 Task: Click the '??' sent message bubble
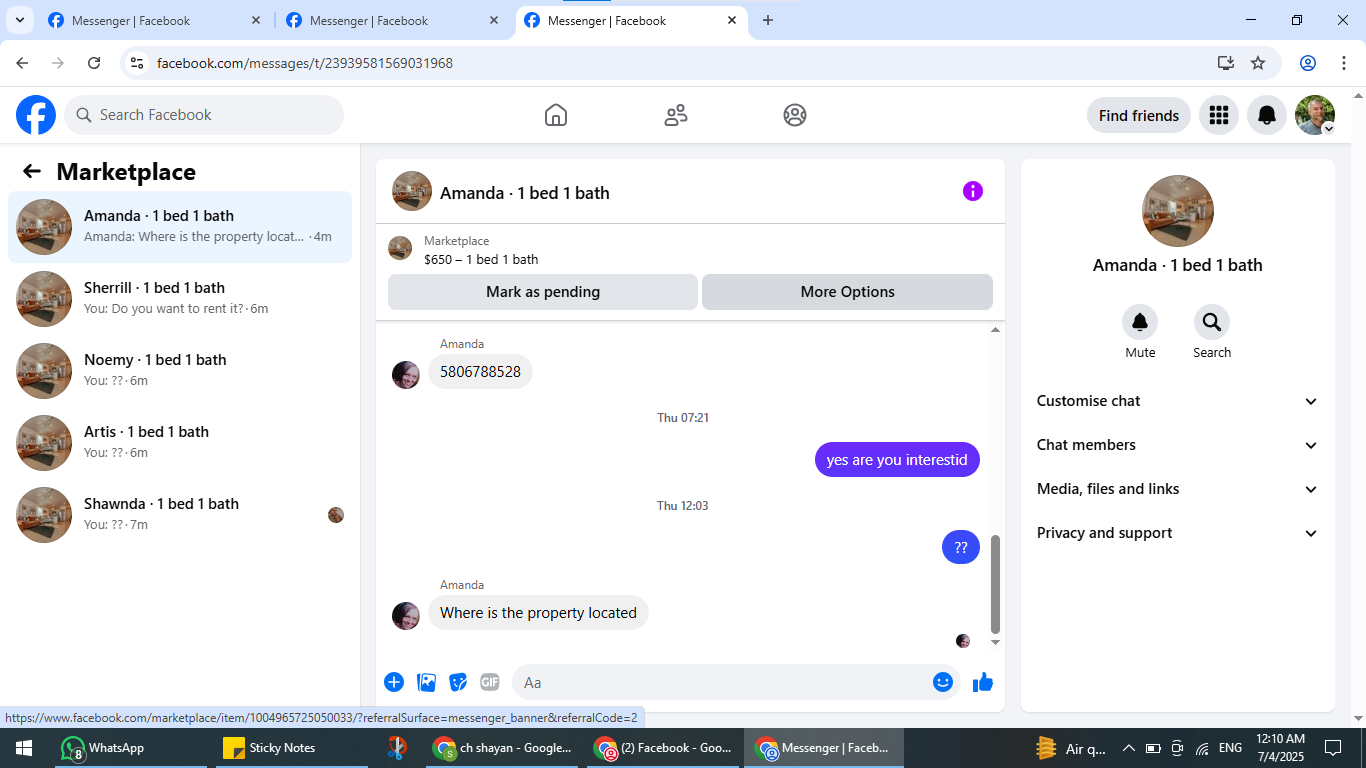click(961, 547)
